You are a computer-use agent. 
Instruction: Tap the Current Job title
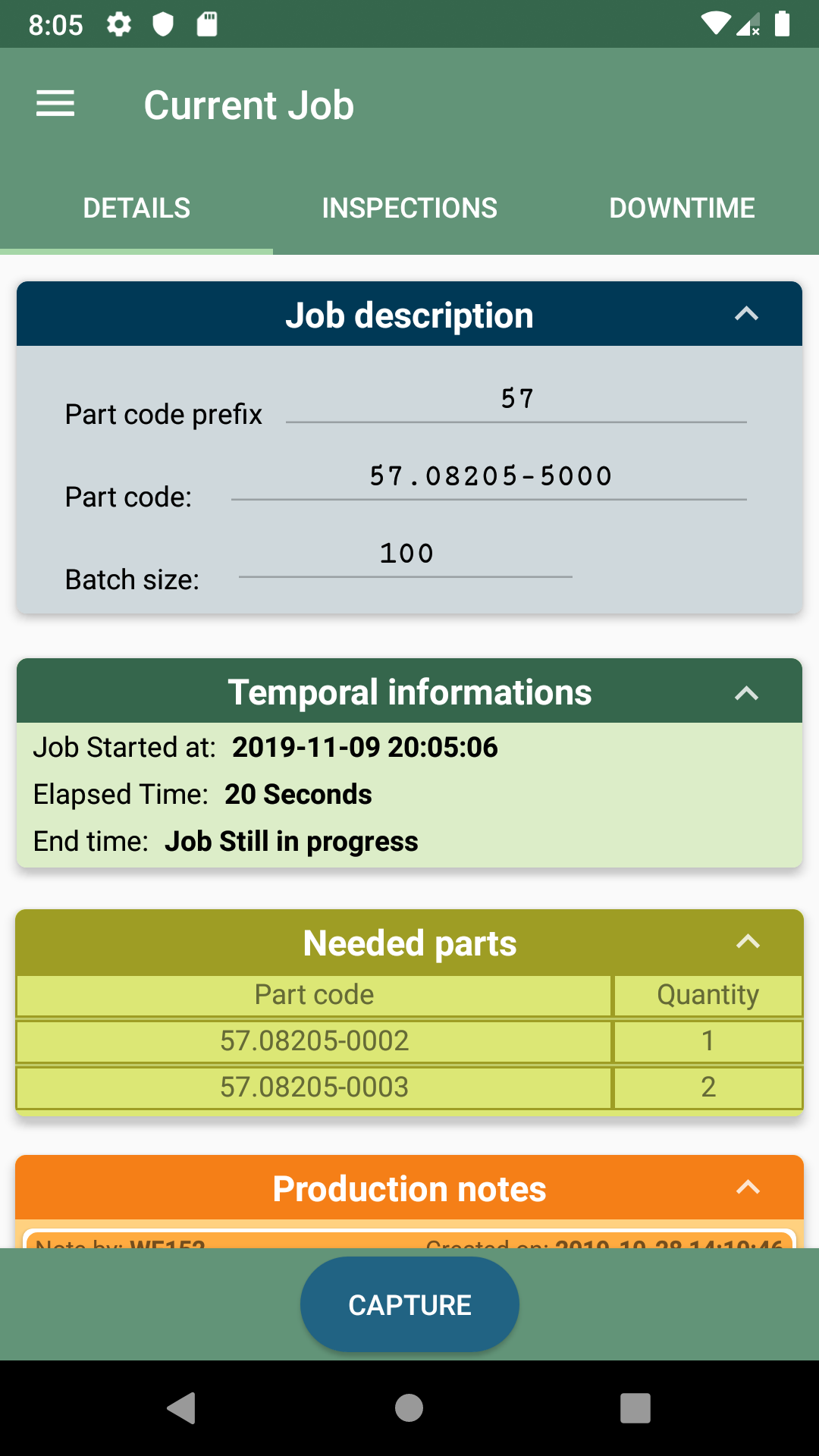249,105
